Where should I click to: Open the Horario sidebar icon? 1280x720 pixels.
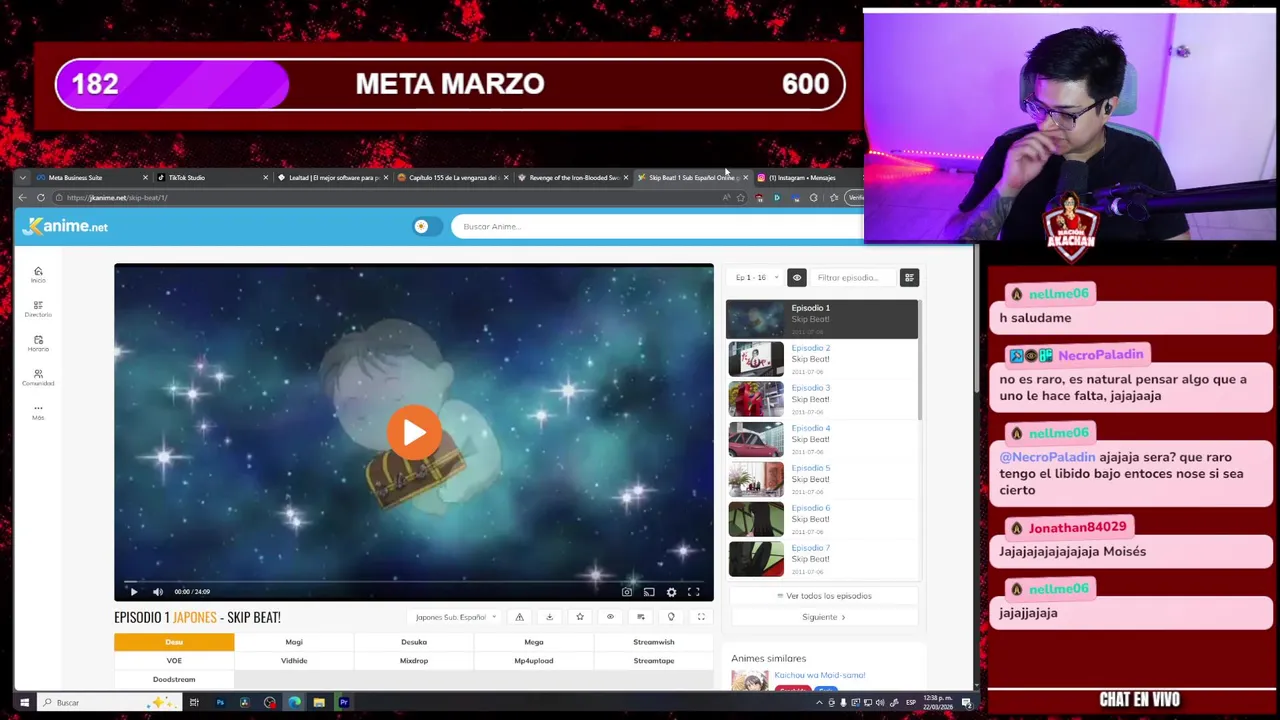click(38, 343)
